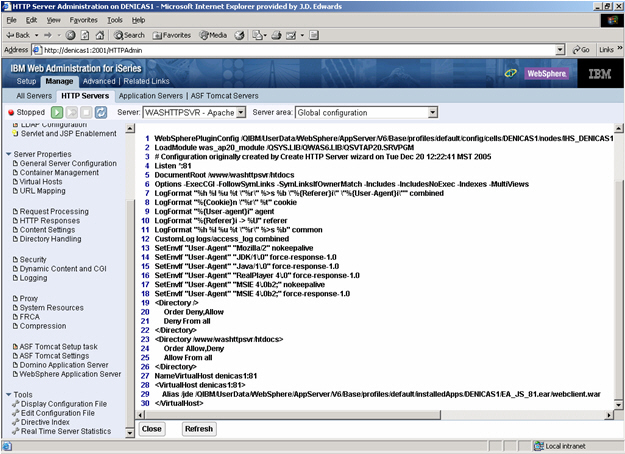
Task: Click the Refresh button below the configuration
Action: [199, 429]
